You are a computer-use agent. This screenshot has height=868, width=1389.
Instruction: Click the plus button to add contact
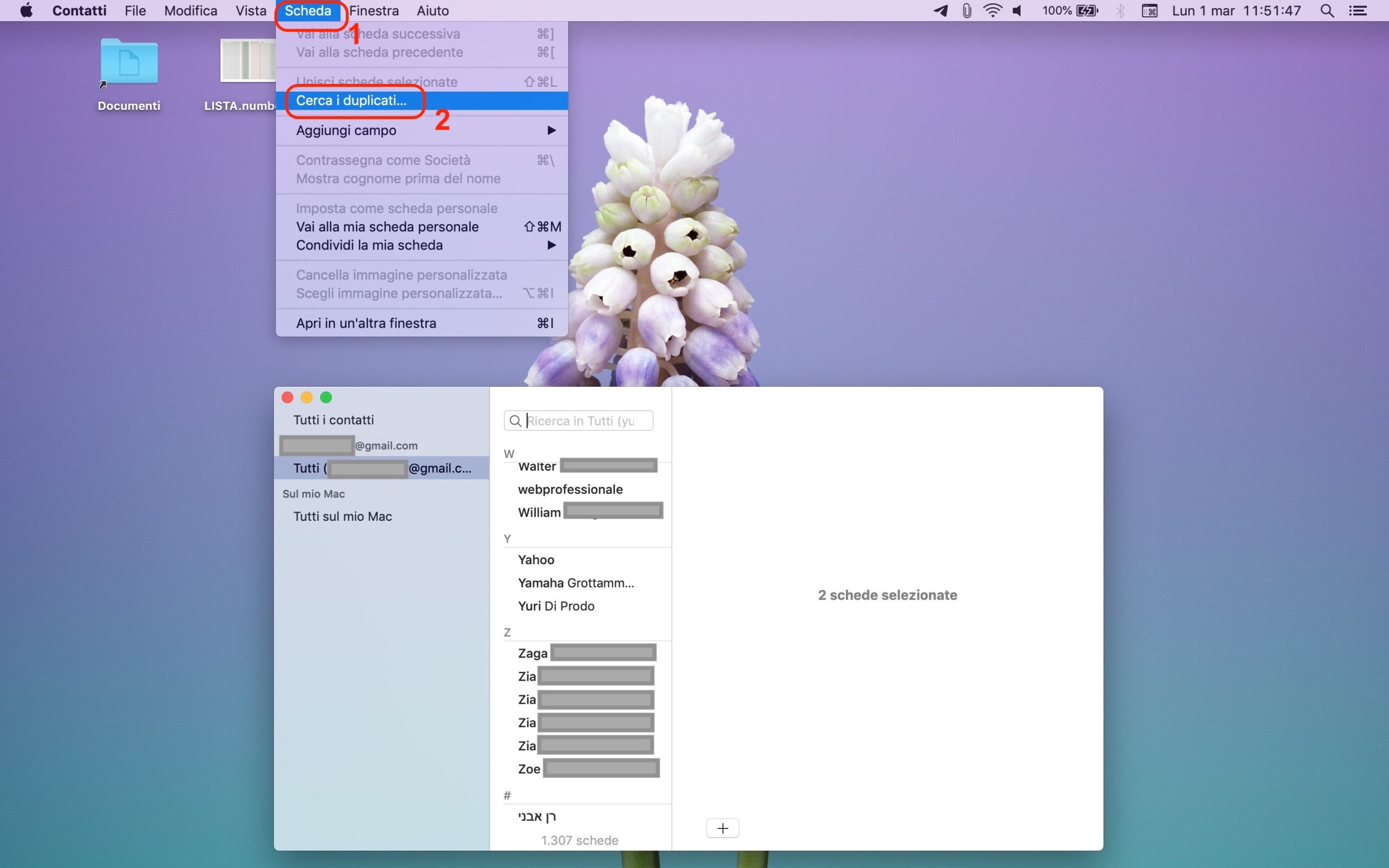(722, 828)
